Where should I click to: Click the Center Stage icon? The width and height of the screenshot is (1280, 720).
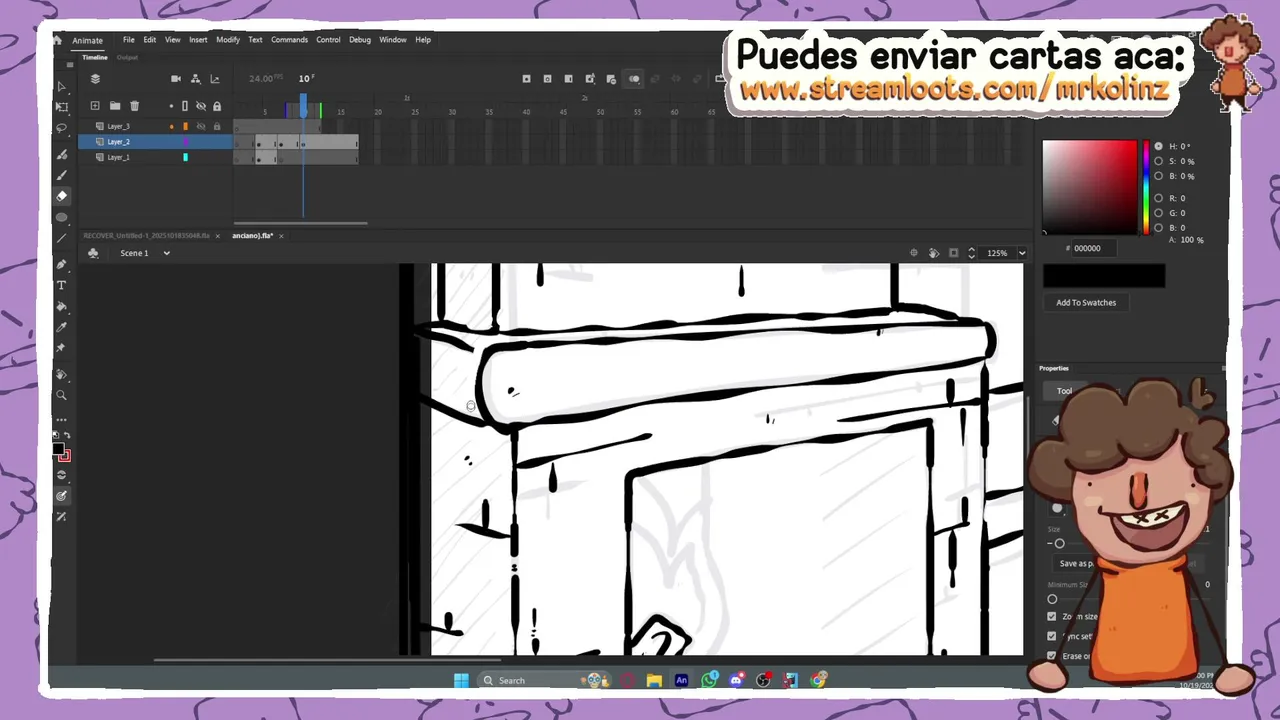point(913,253)
